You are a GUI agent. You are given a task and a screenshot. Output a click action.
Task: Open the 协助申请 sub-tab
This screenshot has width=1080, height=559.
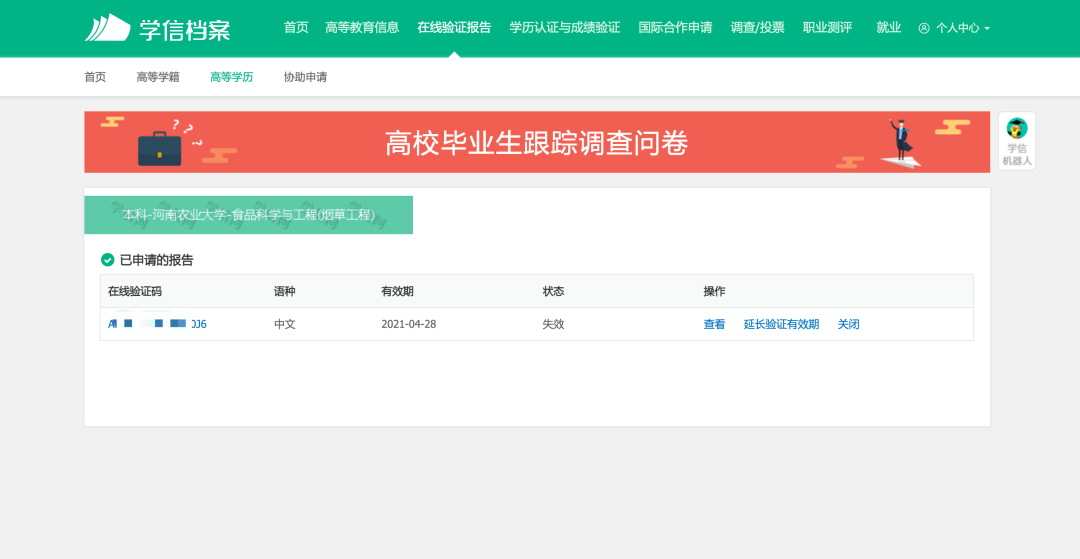pyautogui.click(x=305, y=77)
